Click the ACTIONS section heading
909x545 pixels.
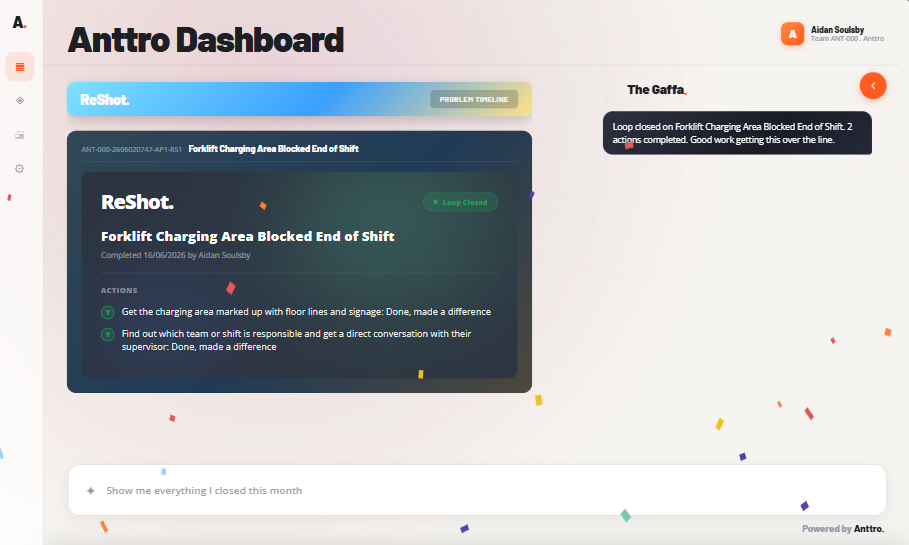coord(119,290)
